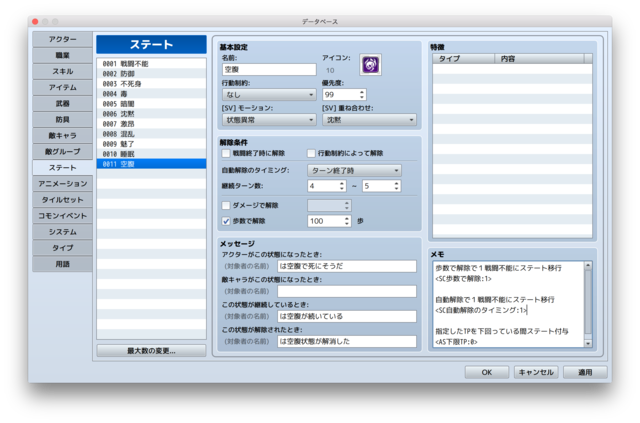Image resolution: width=640 pixels, height=423 pixels.
Task: Switch to タイルセット tab
Action: 62,200
